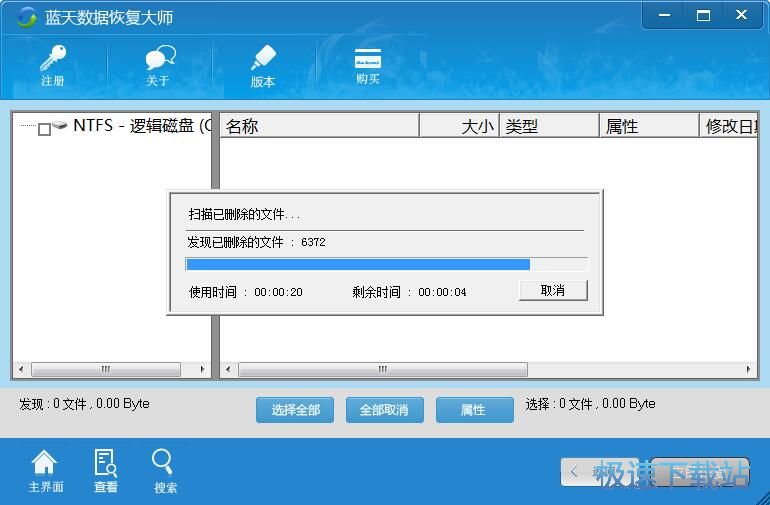This screenshot has height=505, width=770.
Task: Sort by the 修改日期 column header
Action: tap(729, 126)
